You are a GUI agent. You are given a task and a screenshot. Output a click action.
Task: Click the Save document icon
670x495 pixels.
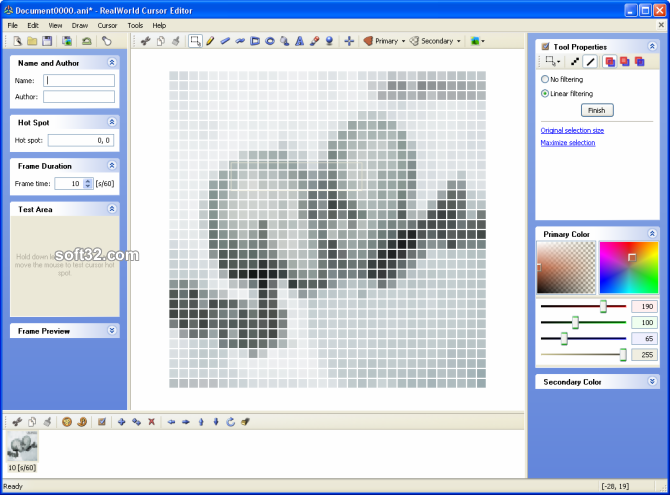[47, 41]
